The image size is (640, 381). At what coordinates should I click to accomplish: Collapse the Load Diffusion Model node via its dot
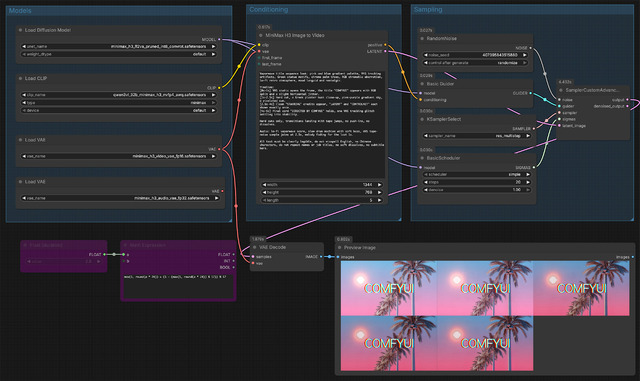tap(20, 30)
